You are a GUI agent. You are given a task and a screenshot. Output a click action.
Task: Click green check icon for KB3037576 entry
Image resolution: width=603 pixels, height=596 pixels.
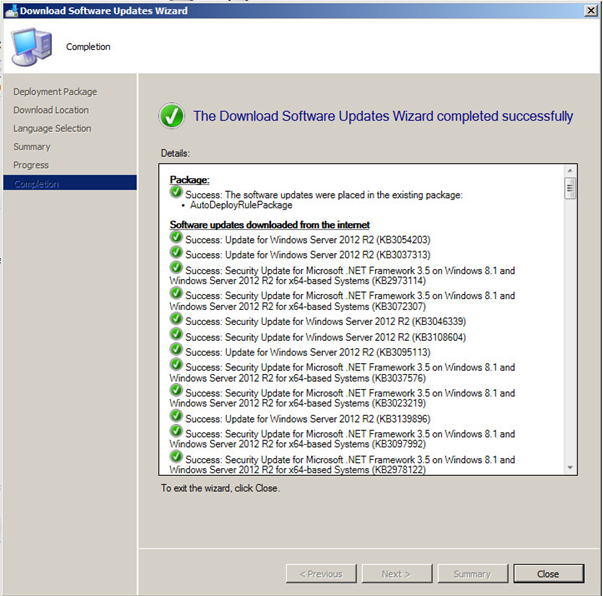coord(176,364)
